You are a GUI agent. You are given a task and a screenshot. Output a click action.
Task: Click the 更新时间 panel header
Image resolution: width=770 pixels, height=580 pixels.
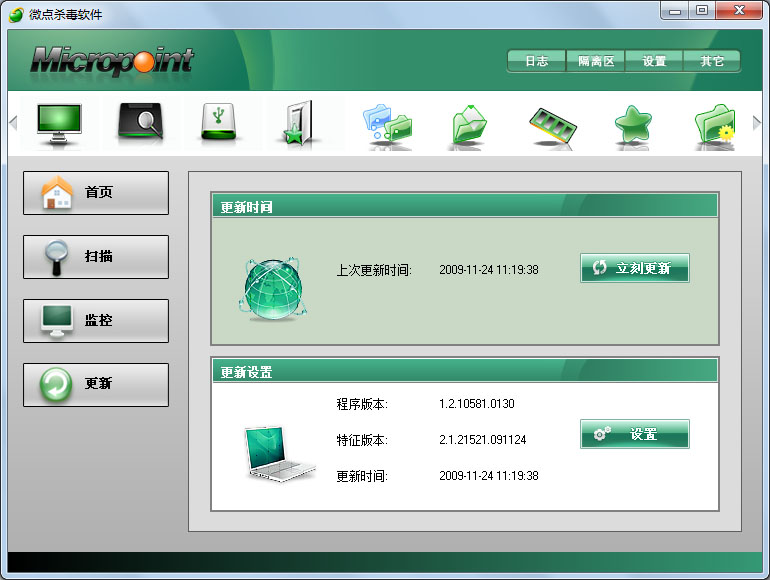coord(465,206)
